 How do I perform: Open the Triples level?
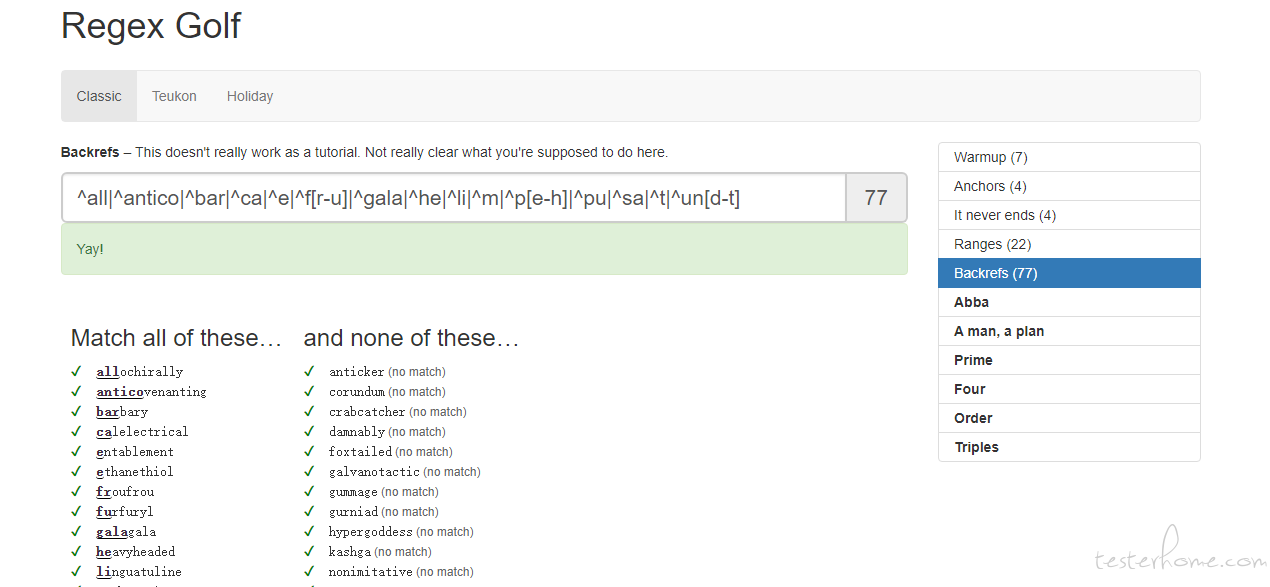point(1069,447)
